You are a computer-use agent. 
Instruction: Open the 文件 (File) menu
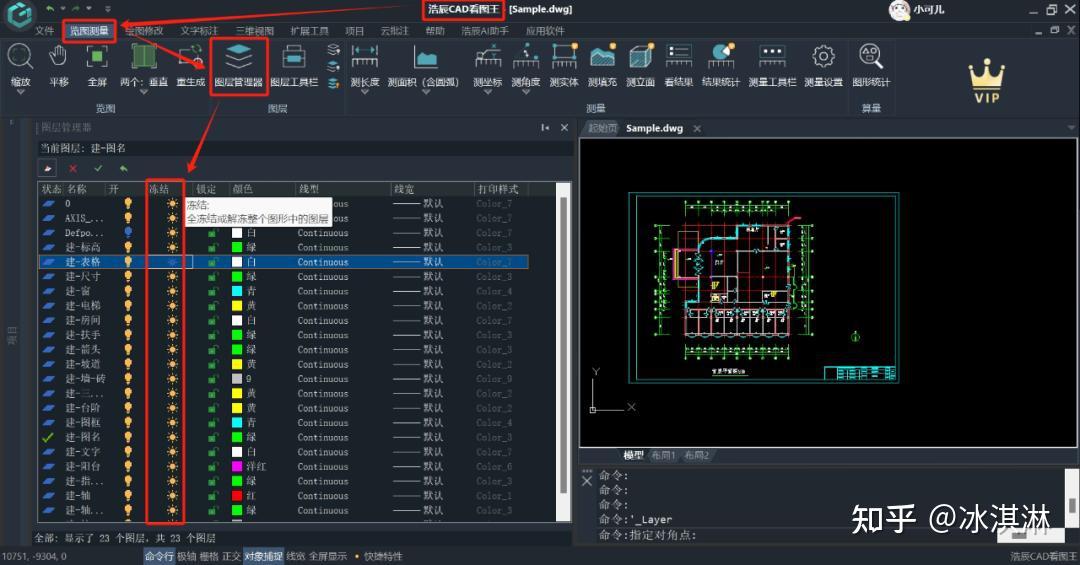click(x=44, y=30)
